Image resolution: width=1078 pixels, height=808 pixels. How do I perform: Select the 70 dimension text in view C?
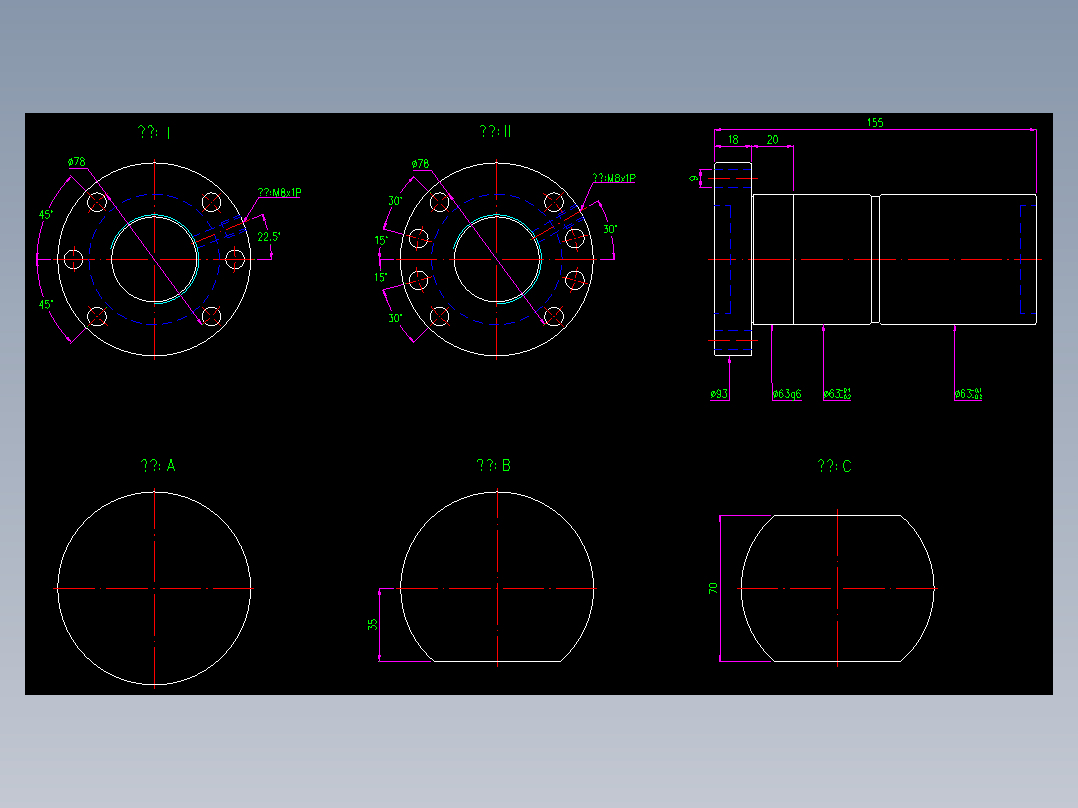coord(713,589)
